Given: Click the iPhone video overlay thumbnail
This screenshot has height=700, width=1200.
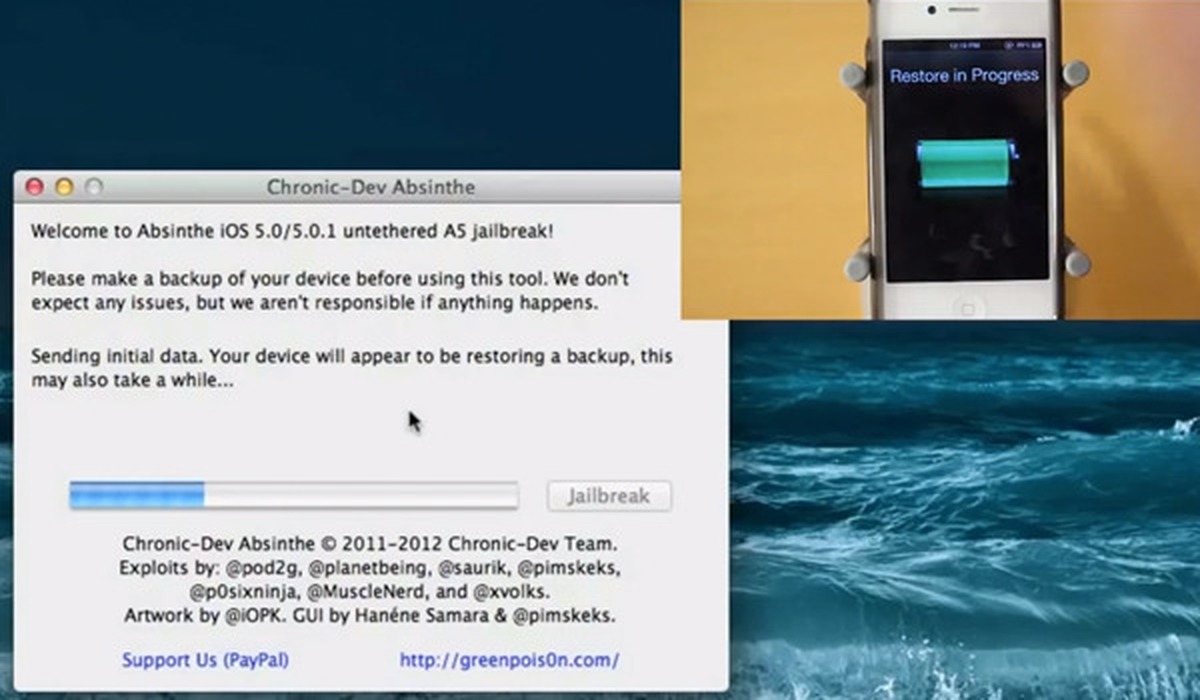Looking at the screenshot, I should [x=940, y=160].
